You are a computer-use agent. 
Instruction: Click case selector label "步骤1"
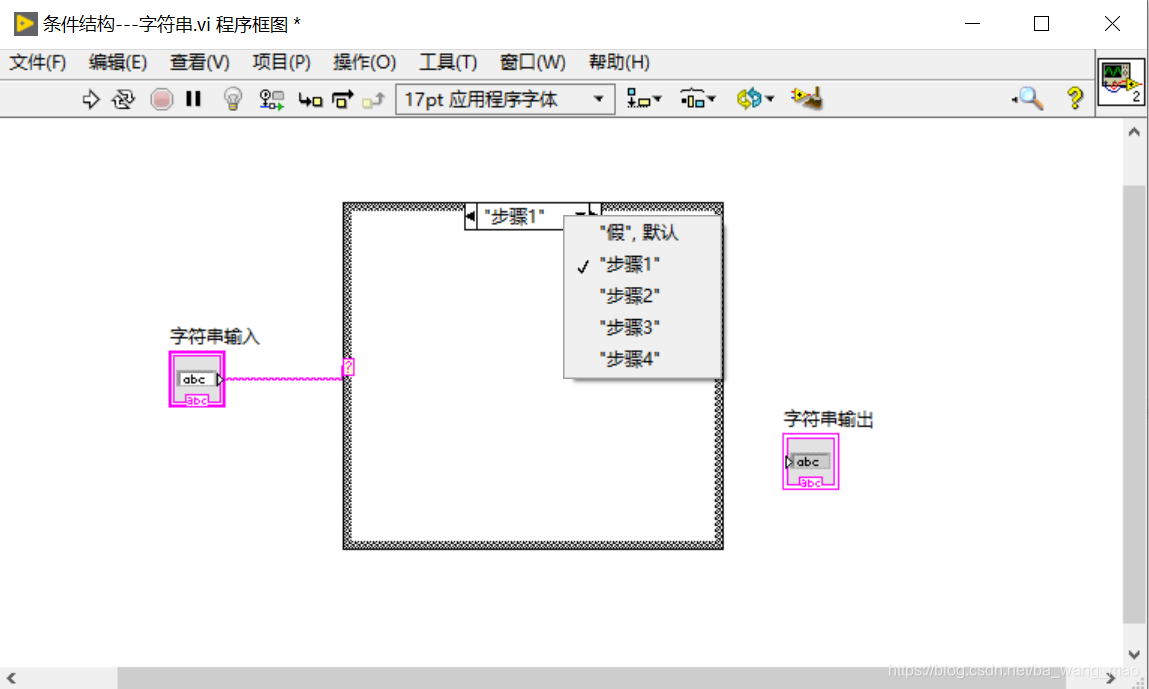point(514,217)
